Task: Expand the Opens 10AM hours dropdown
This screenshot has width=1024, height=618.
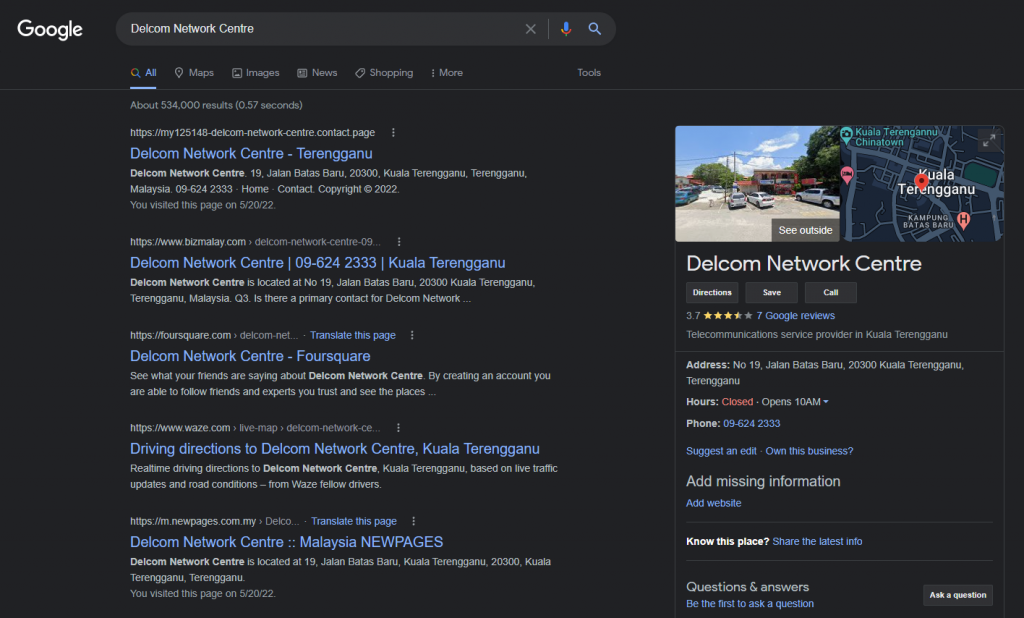Action: click(826, 402)
